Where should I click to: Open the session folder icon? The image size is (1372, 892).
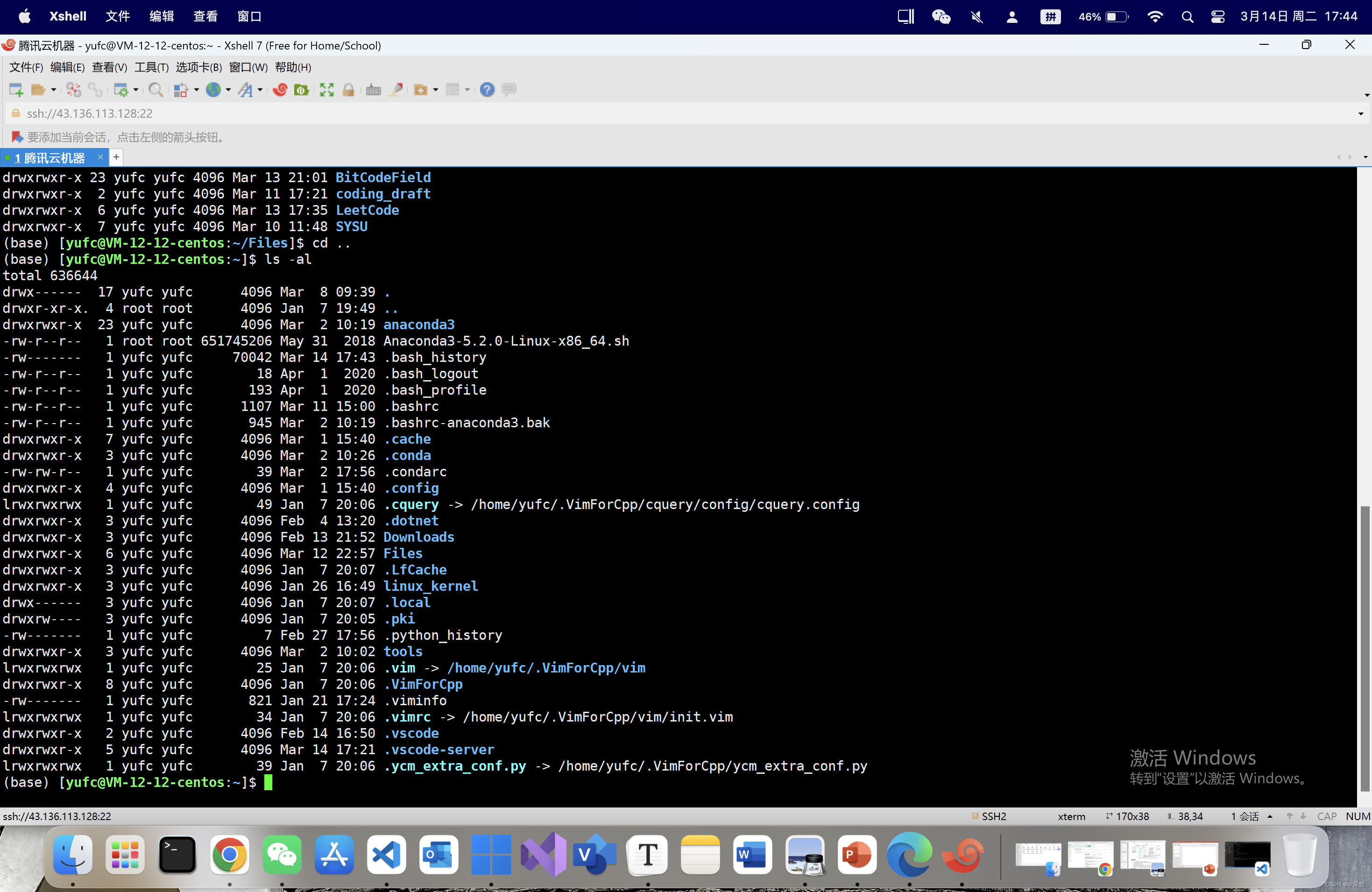click(x=39, y=89)
